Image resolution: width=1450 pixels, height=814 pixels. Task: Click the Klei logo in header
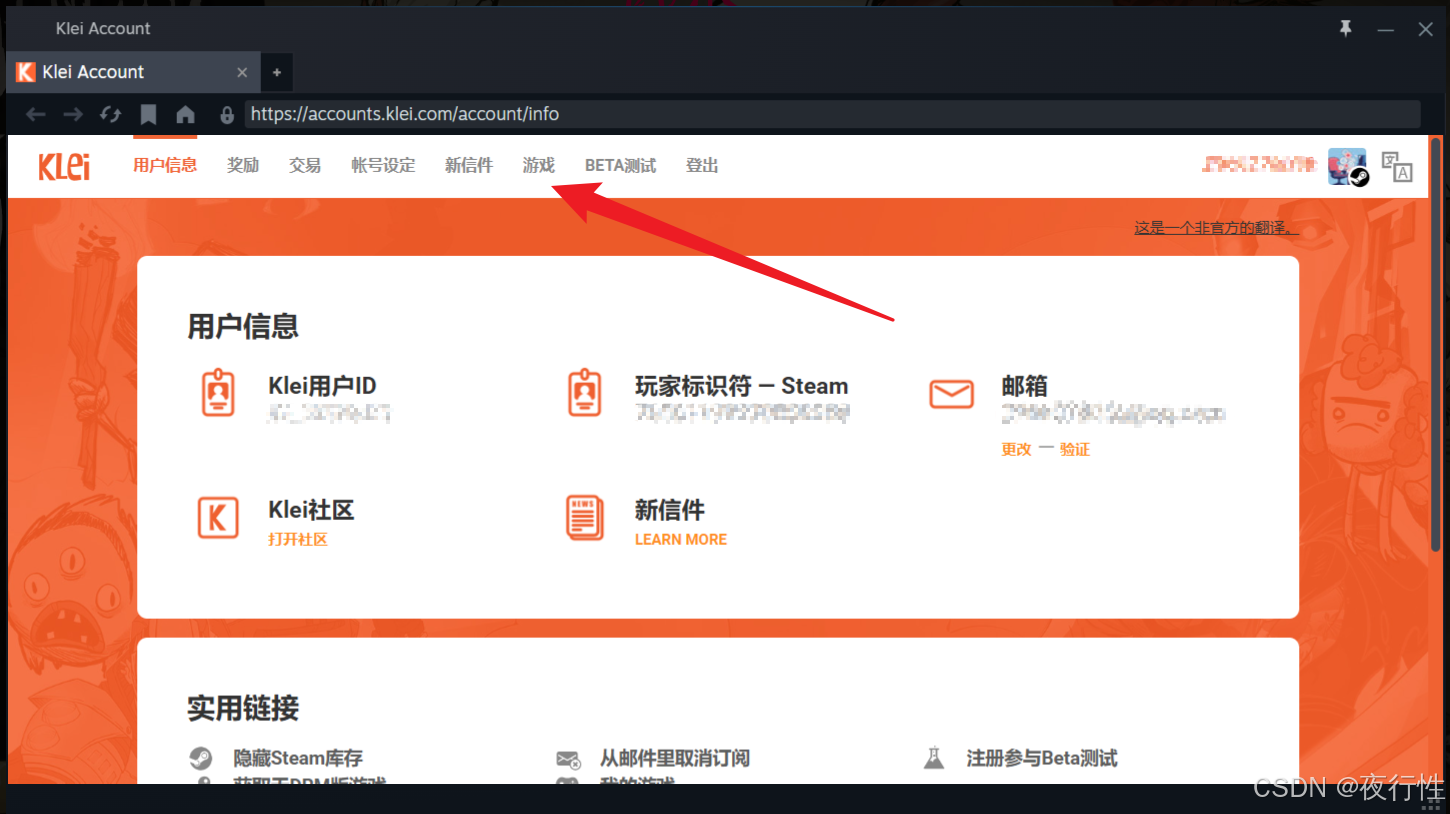(x=64, y=166)
